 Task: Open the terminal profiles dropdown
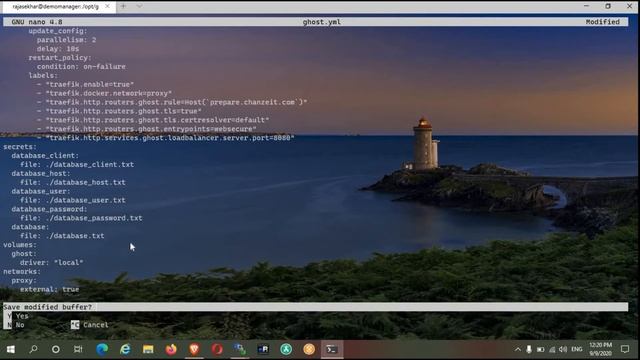click(140, 7)
